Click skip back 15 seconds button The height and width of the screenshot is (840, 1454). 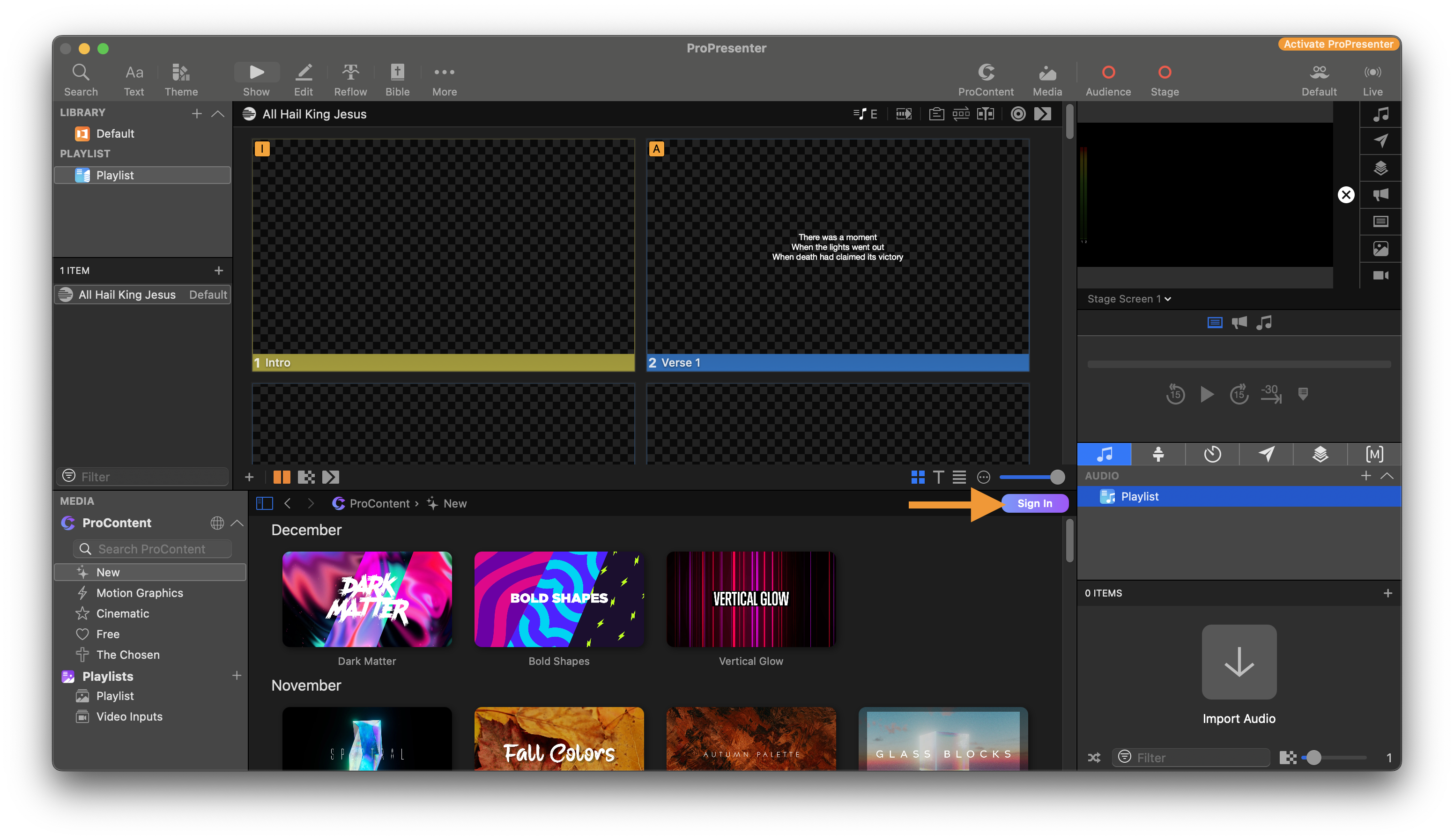pos(1175,394)
